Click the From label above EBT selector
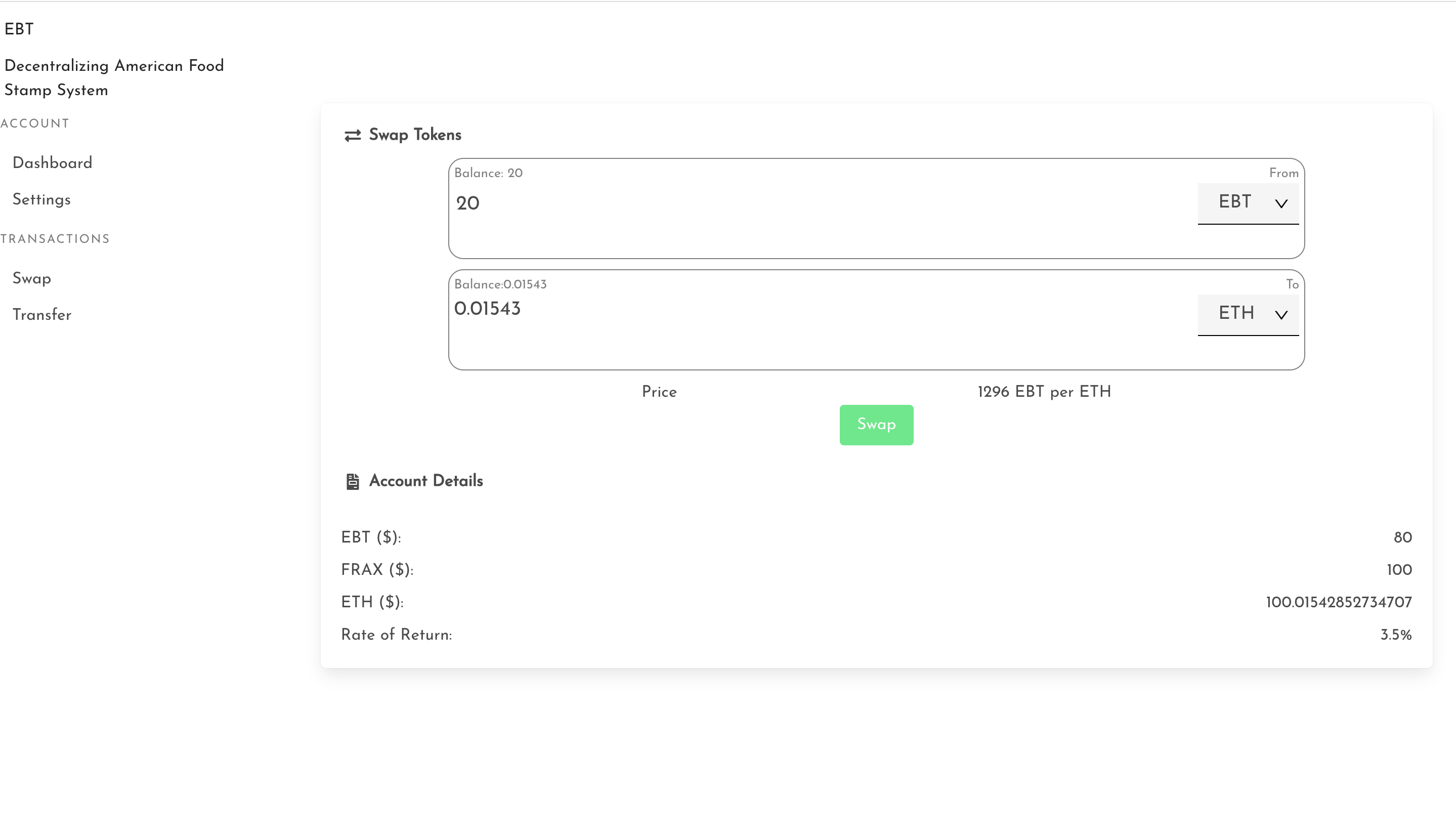This screenshot has height=833, width=1456. (1283, 174)
